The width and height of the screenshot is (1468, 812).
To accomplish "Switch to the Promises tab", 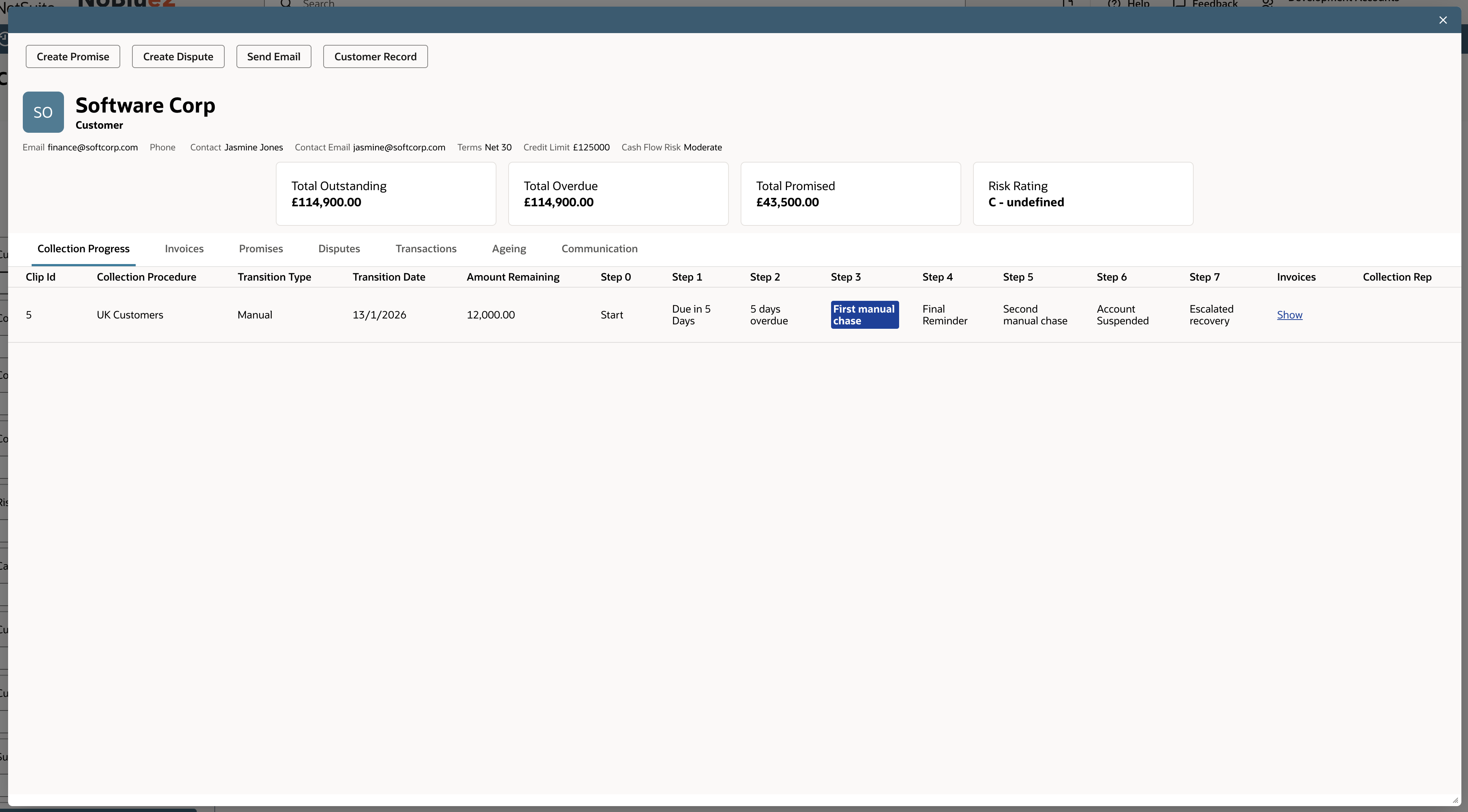I will 261,249.
